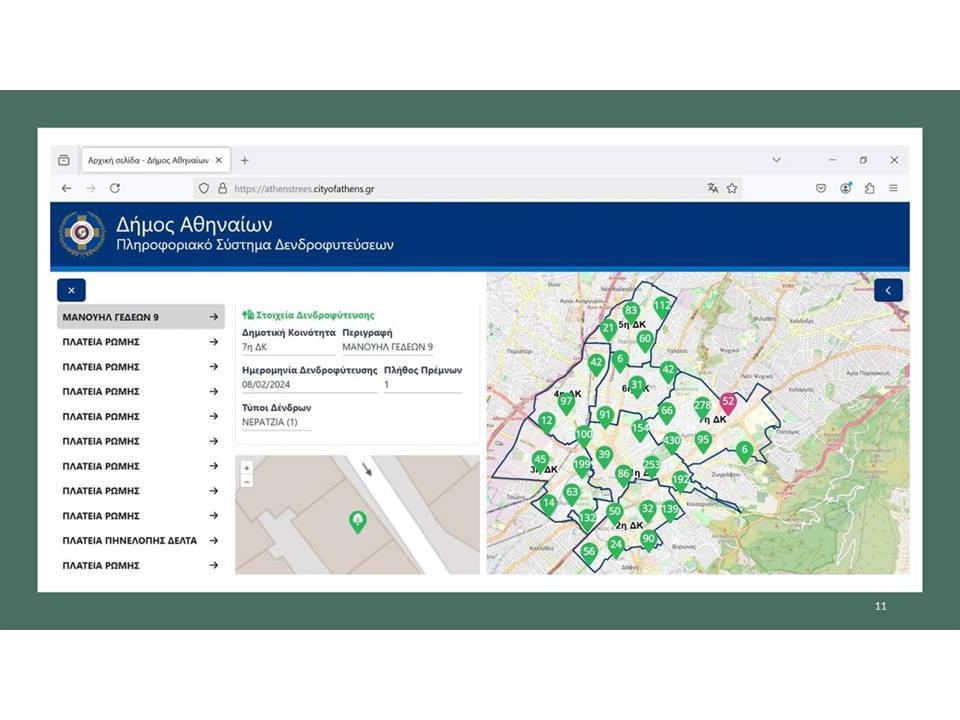Click the arrow beside ΠΛΑΤΕΙΑ ΠΗΝΕΛΟΠΗΣ ΔΕΛΤΑ

[x=214, y=541]
